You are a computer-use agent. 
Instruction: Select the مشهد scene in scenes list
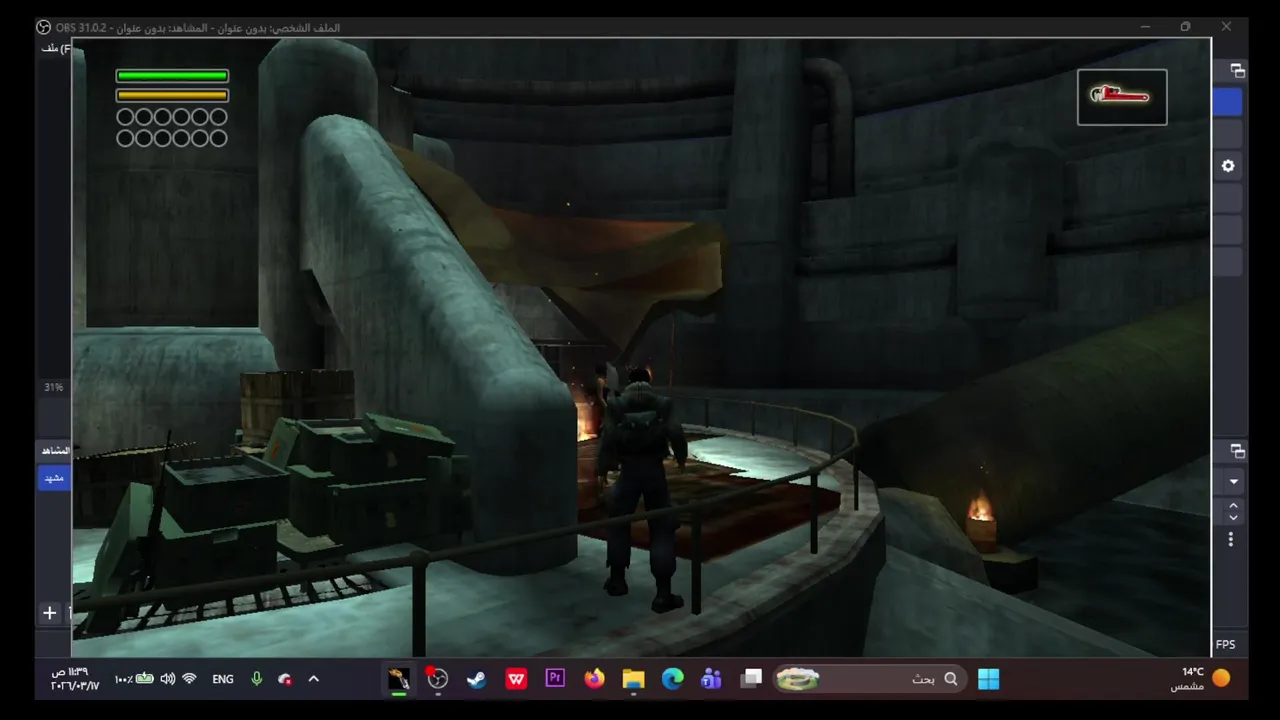click(x=54, y=478)
